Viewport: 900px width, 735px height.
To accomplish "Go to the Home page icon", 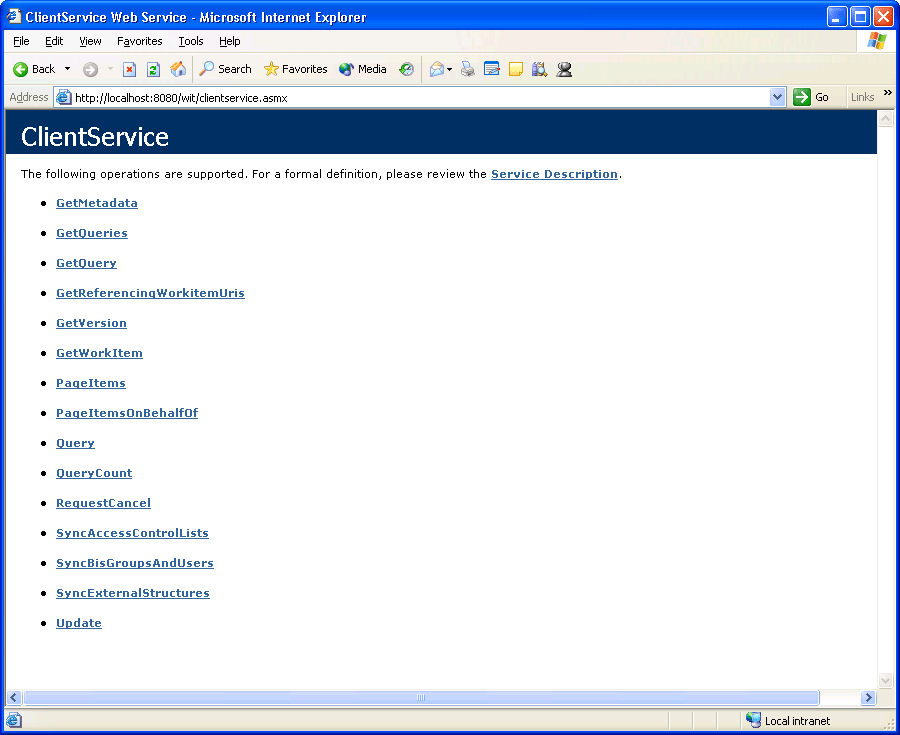I will click(178, 69).
